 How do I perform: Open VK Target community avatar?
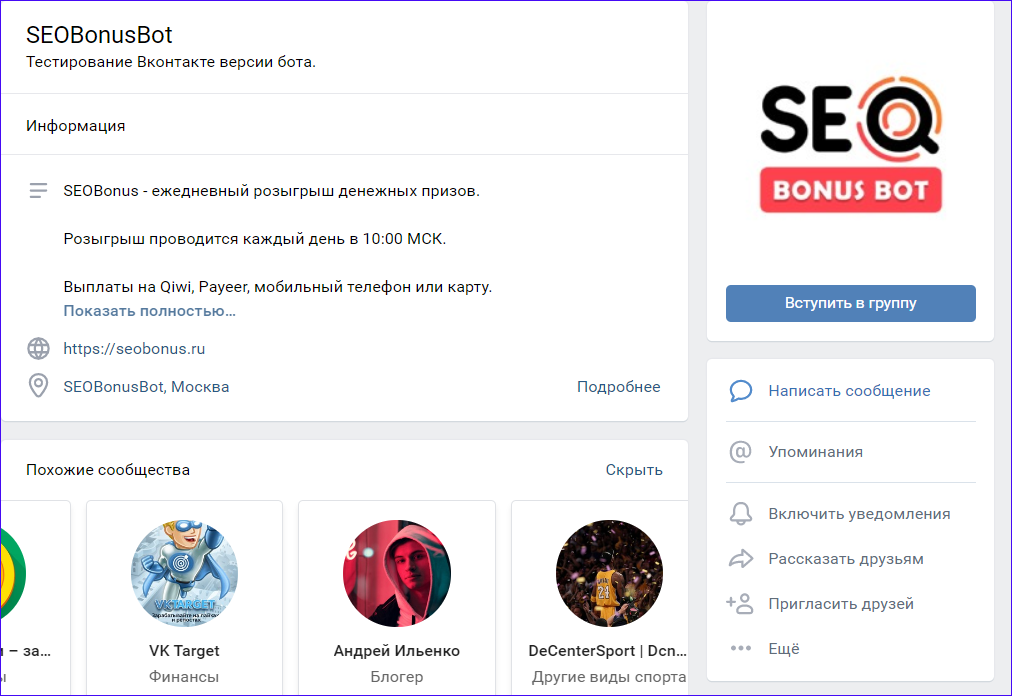184,573
